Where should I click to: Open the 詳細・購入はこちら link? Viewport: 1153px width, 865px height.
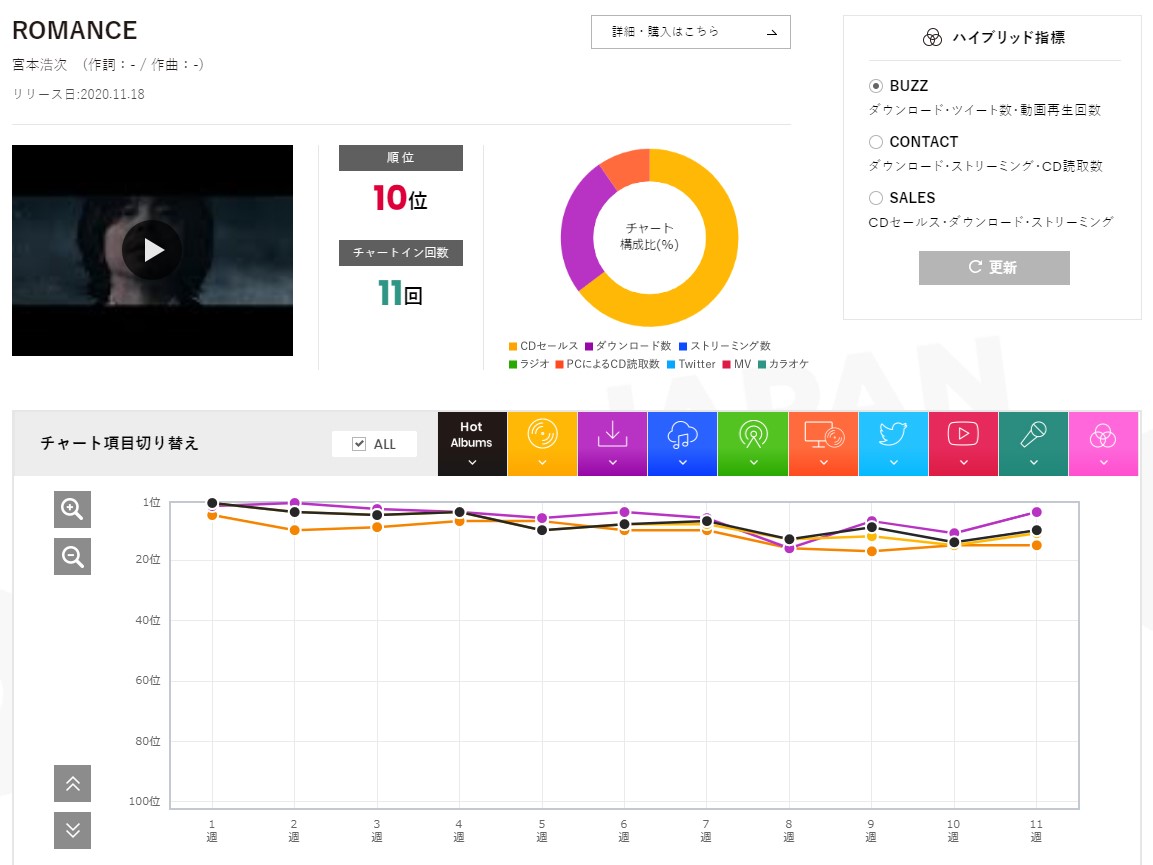[x=690, y=32]
